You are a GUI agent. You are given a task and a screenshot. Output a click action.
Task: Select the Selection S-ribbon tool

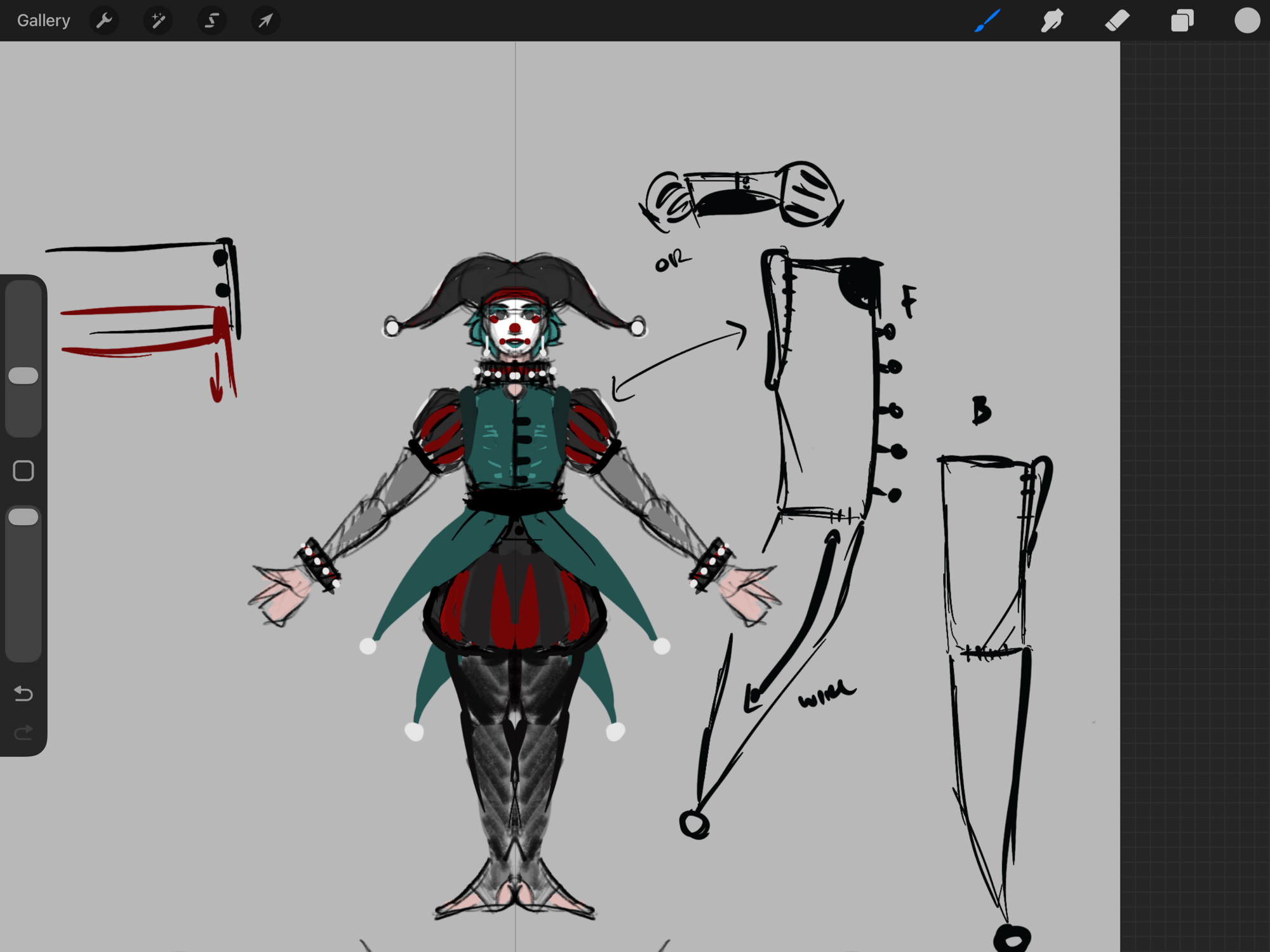pyautogui.click(x=211, y=20)
